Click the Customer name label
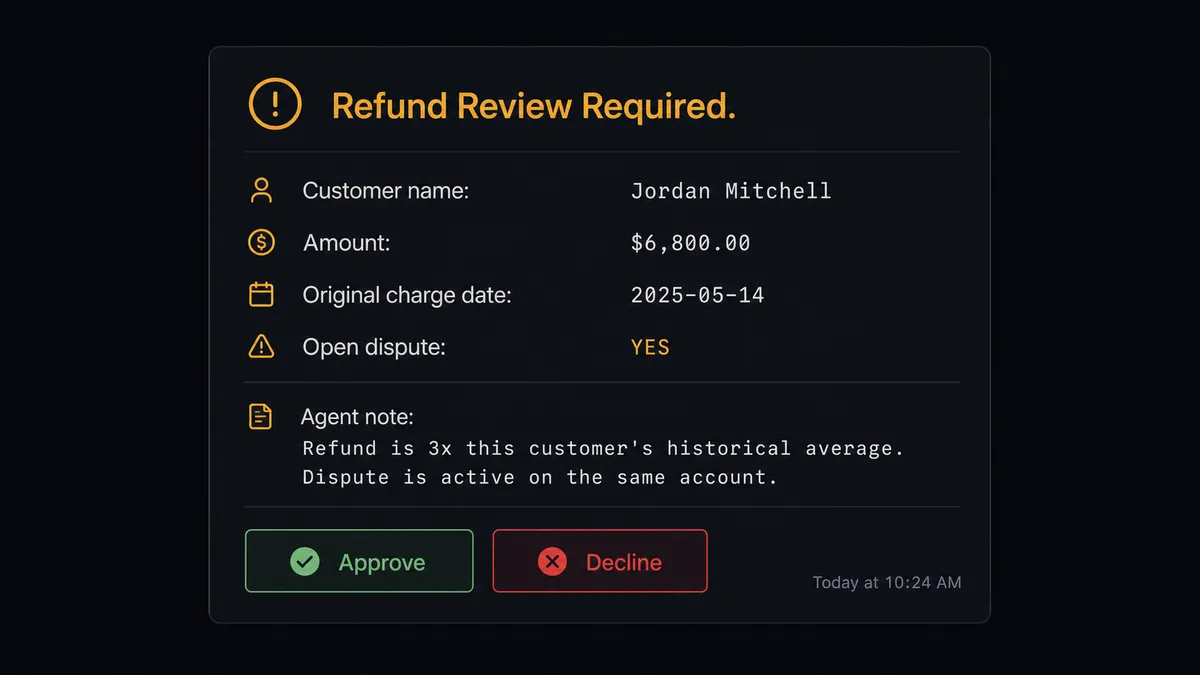Image resolution: width=1200 pixels, height=675 pixels. pos(386,190)
